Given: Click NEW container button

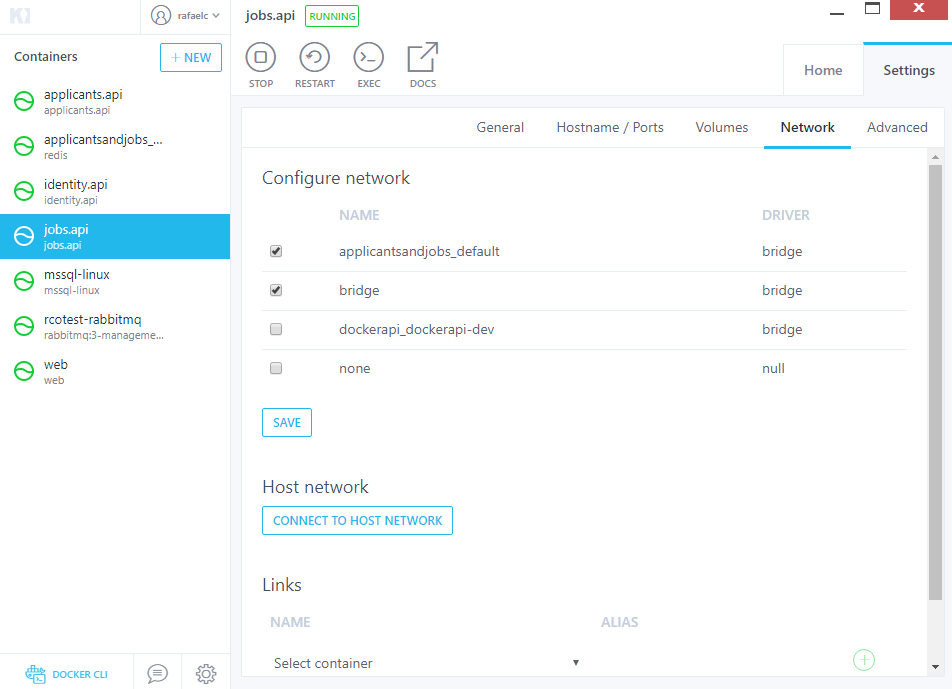Looking at the screenshot, I should [191, 58].
